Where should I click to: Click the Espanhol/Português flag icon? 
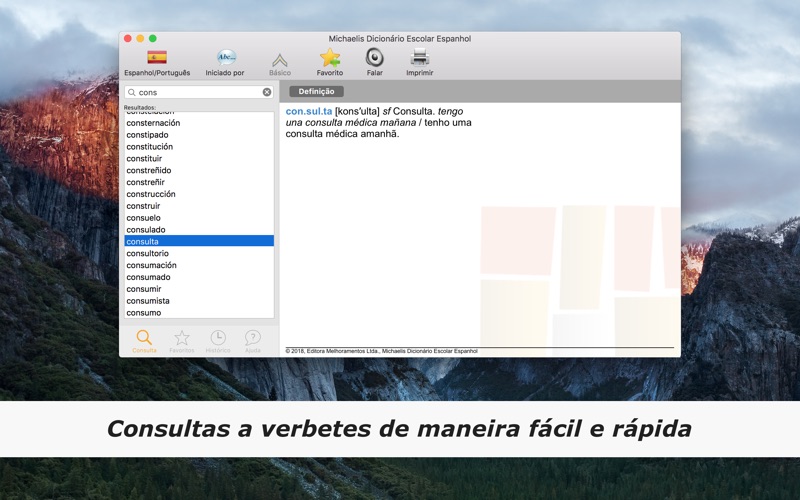pos(157,57)
